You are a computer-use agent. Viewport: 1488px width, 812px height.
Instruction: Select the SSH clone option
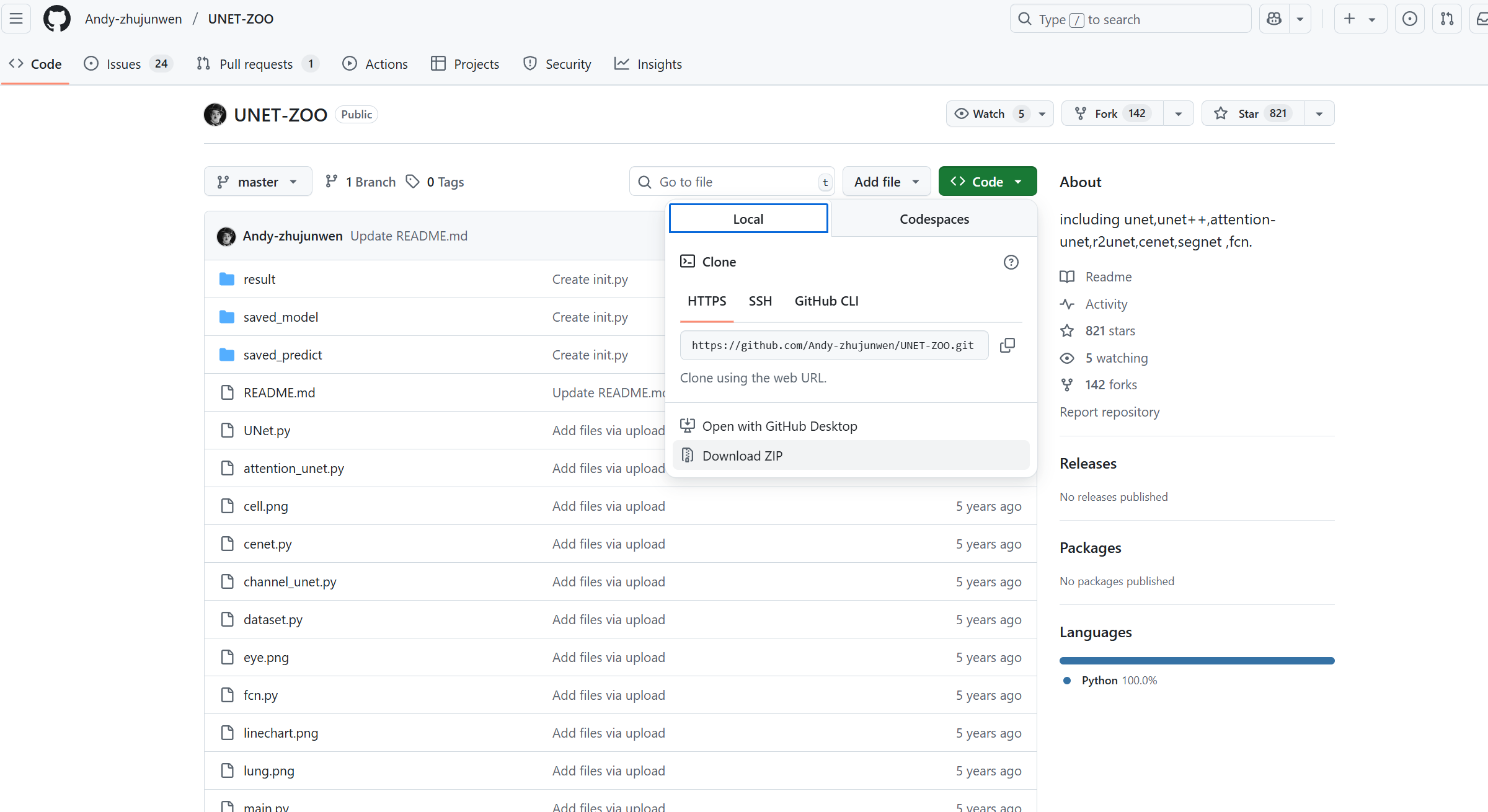point(760,301)
